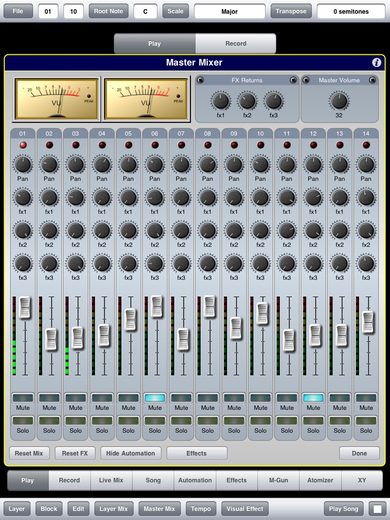Image resolution: width=390 pixels, height=520 pixels.
Task: Click the Master Mix button in bottom bar
Action: [x=159, y=509]
